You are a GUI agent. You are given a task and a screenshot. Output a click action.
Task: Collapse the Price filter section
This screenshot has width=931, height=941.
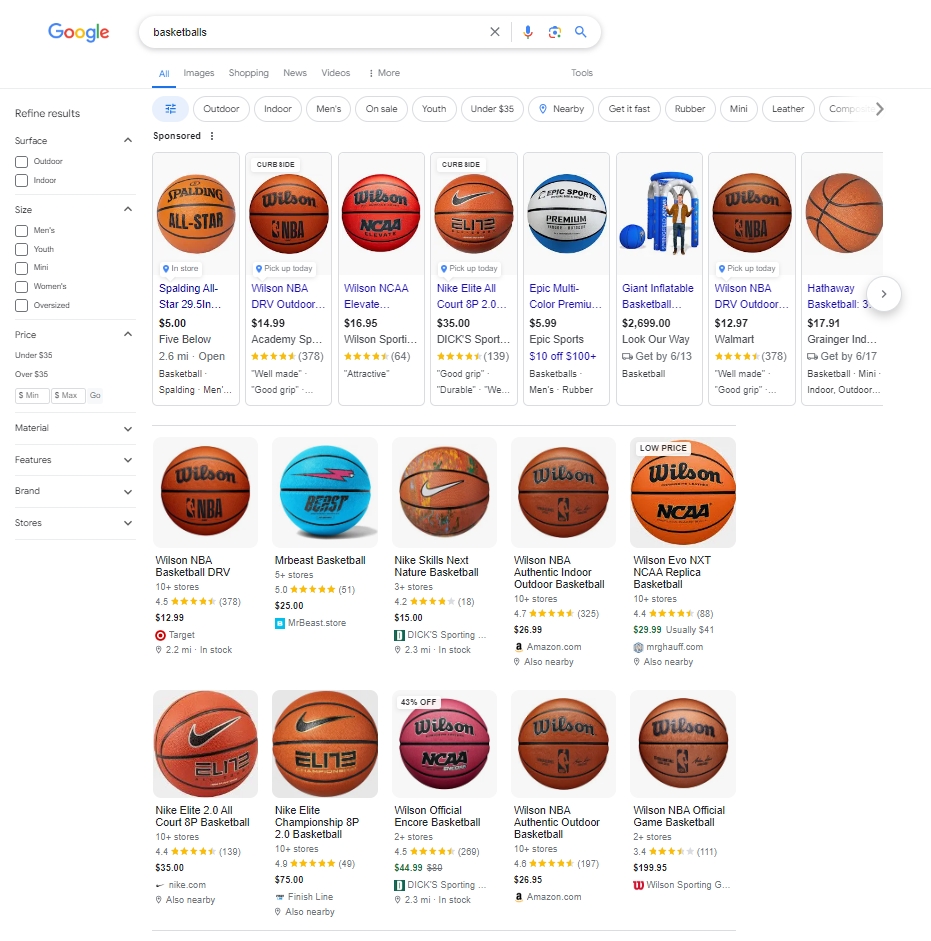click(128, 334)
